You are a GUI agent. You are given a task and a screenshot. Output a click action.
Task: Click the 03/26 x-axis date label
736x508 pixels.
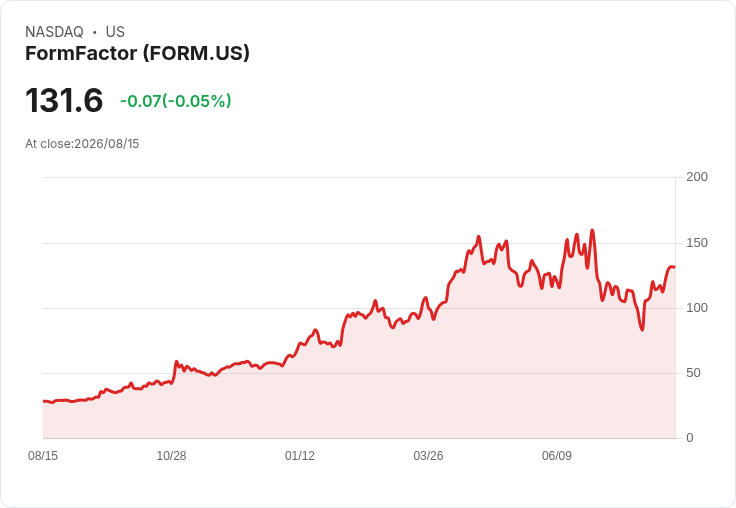click(x=428, y=455)
